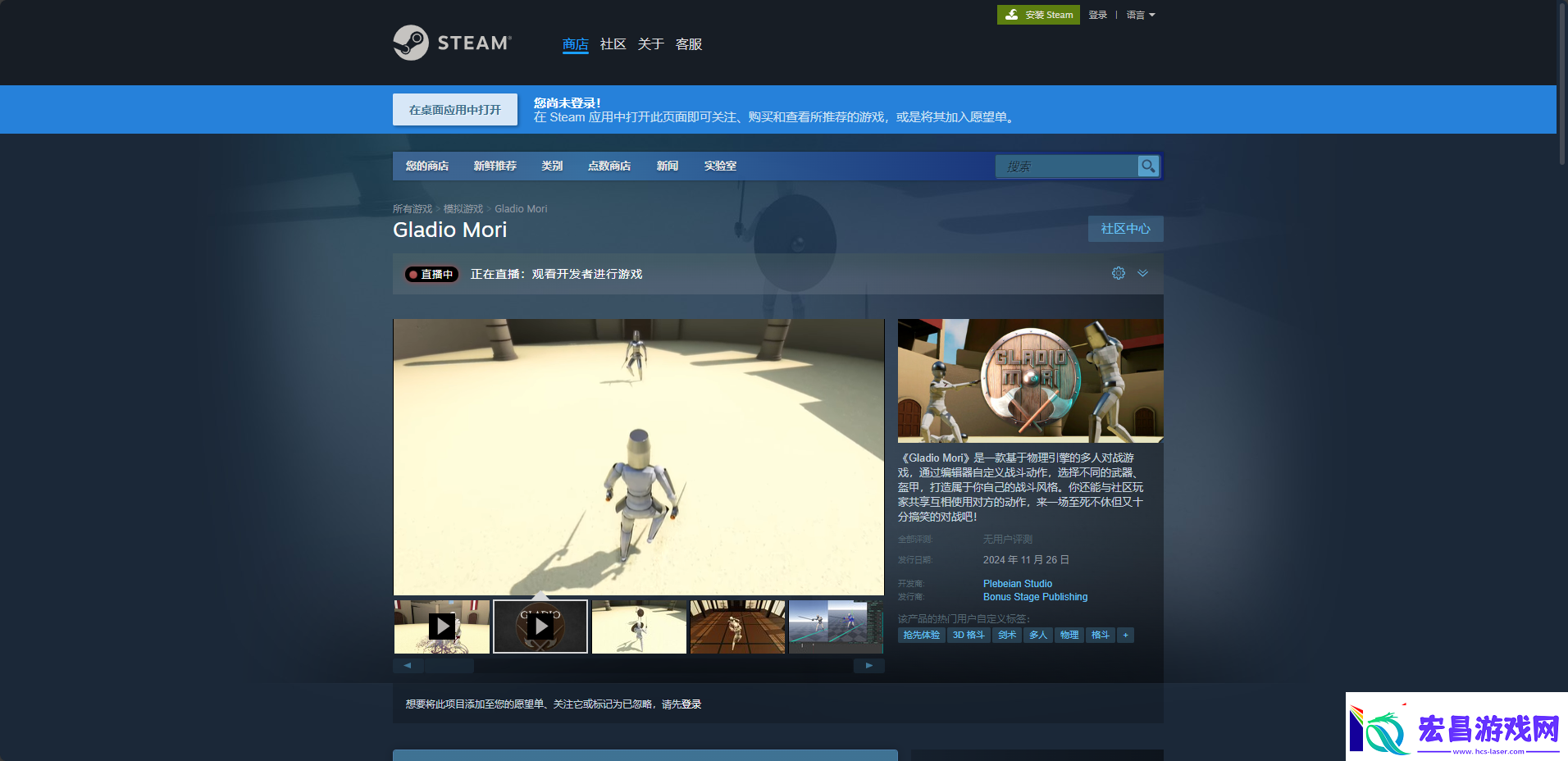Click thumbnail strip slider handle
The width and height of the screenshot is (1568, 761).
coord(449,666)
